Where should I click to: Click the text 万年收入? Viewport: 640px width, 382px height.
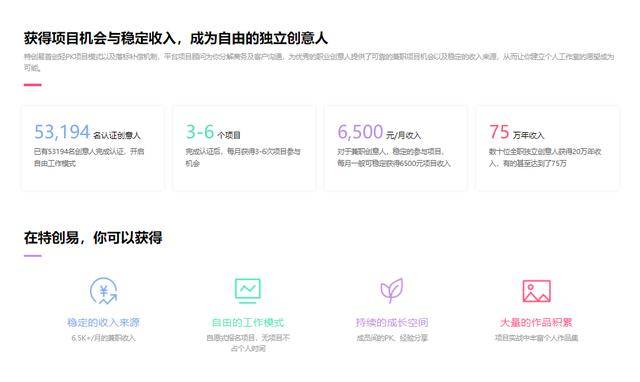[529, 135]
